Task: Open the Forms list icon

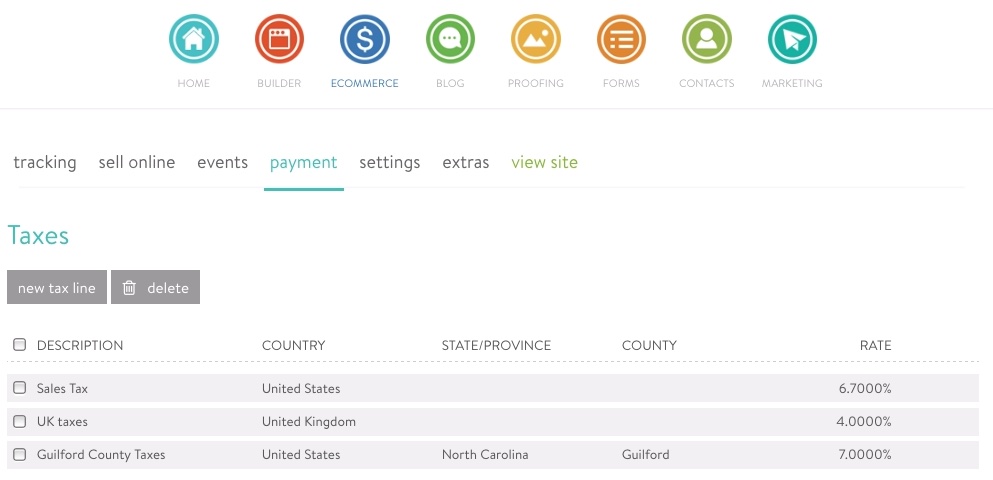Action: pos(621,40)
